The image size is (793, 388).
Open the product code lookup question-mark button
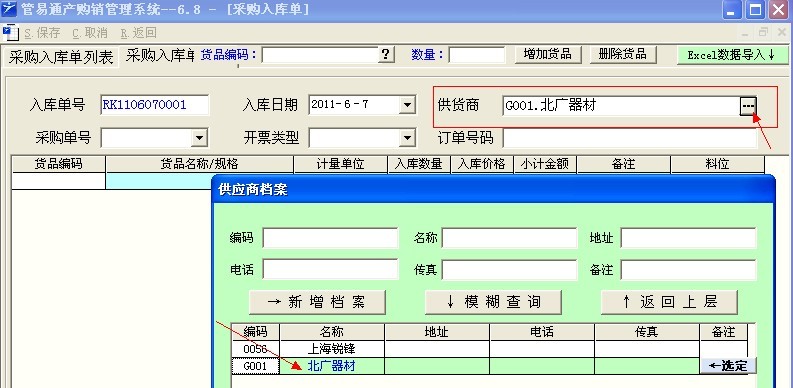pyautogui.click(x=386, y=55)
